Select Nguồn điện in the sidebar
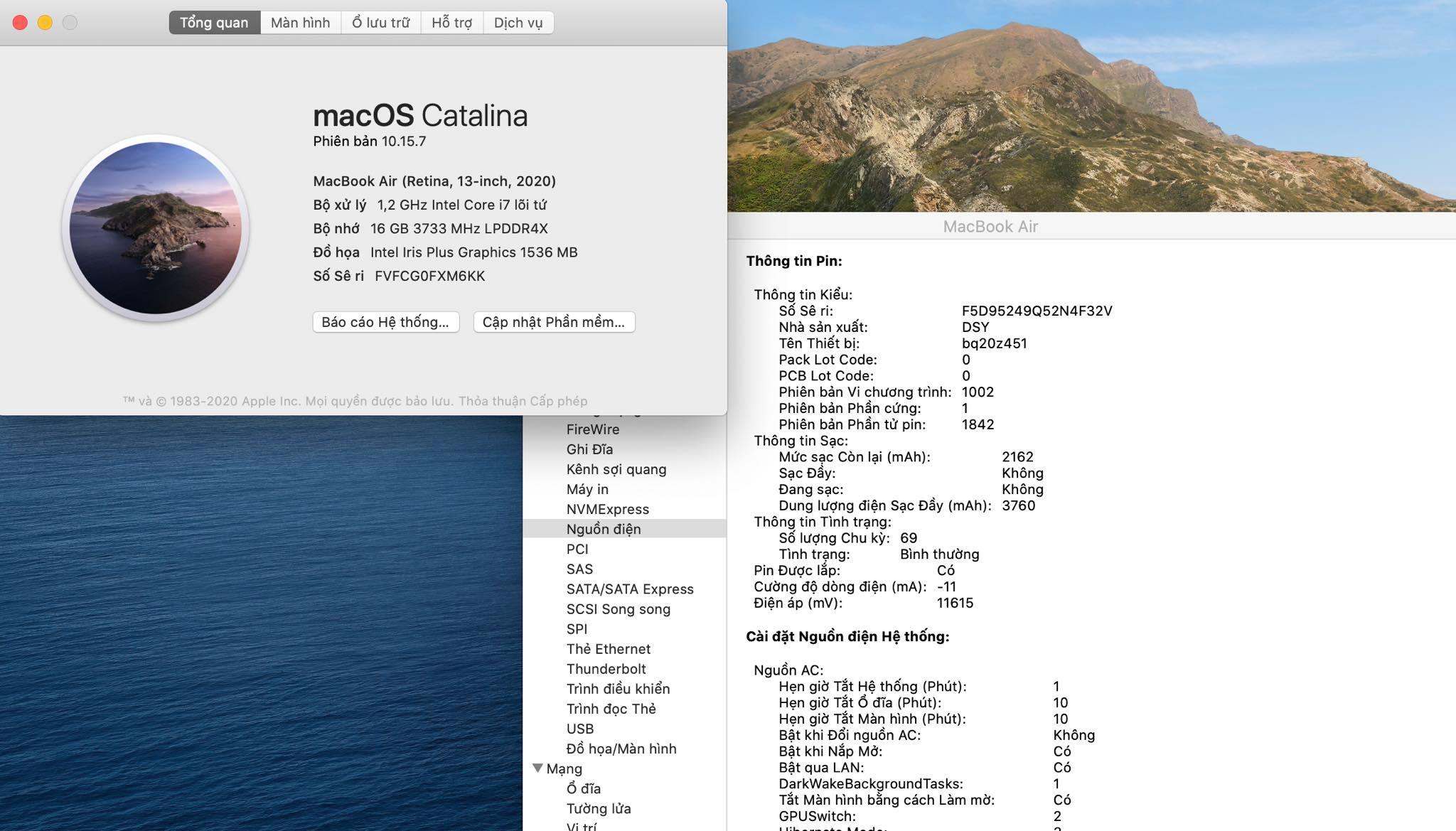 pos(603,529)
